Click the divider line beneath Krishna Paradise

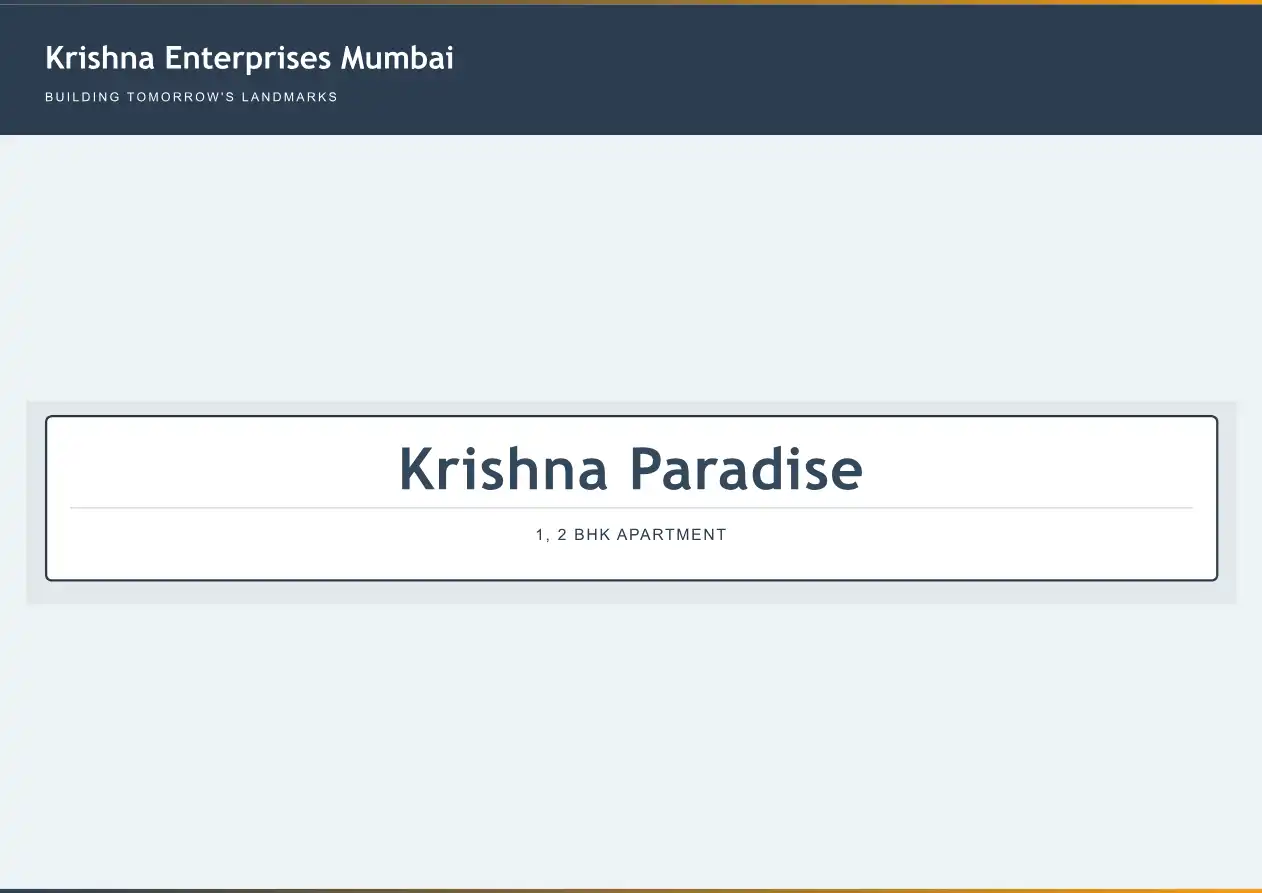(x=630, y=508)
